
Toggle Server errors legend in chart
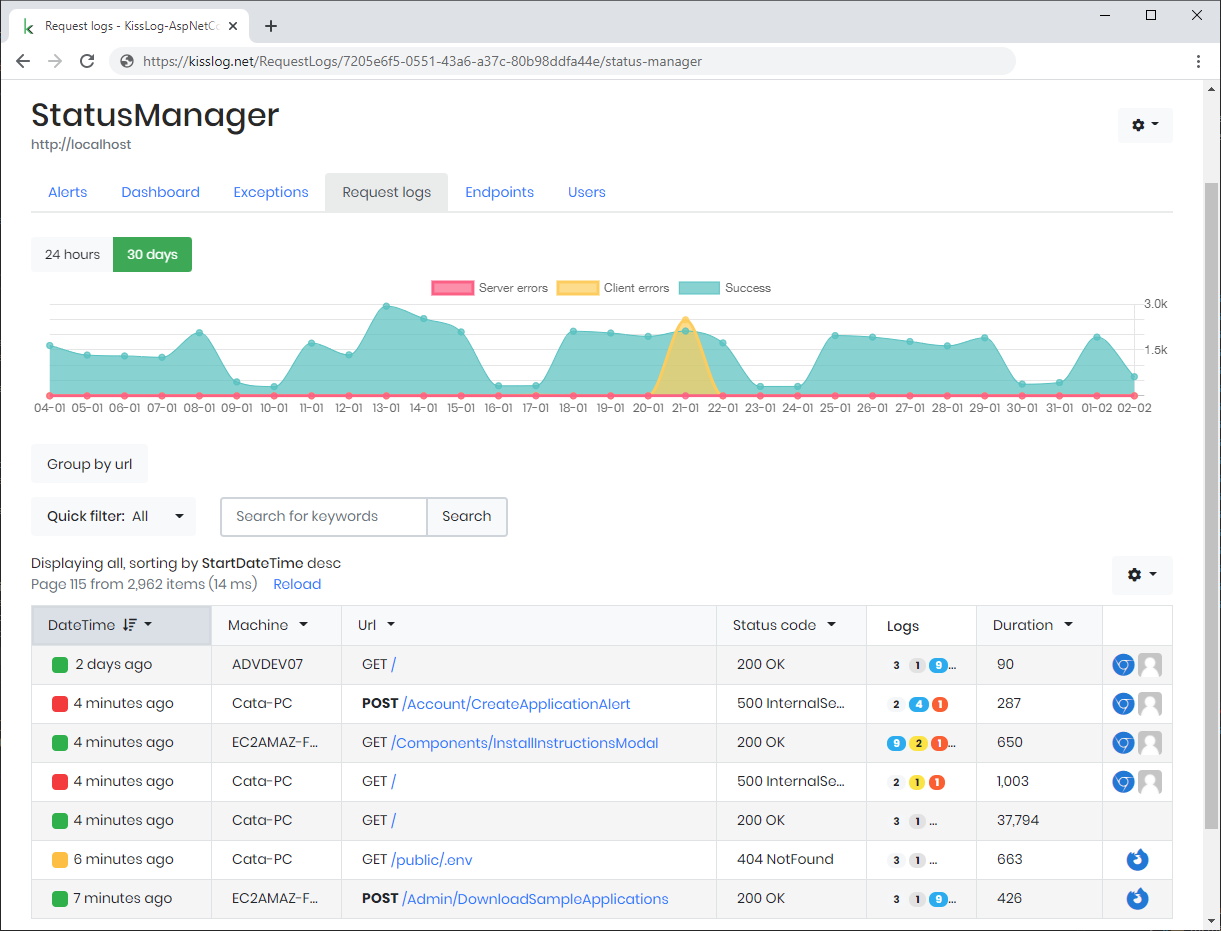[490, 288]
